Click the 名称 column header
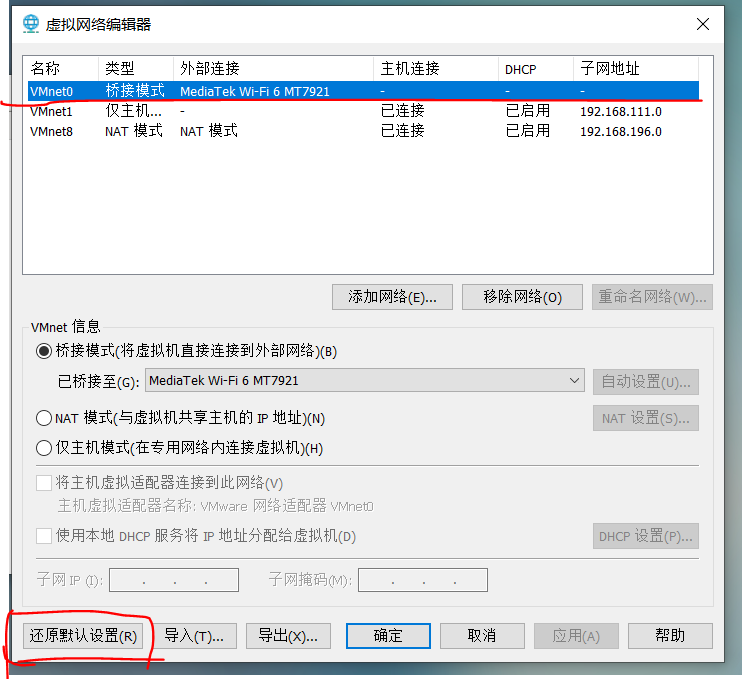 [62, 69]
